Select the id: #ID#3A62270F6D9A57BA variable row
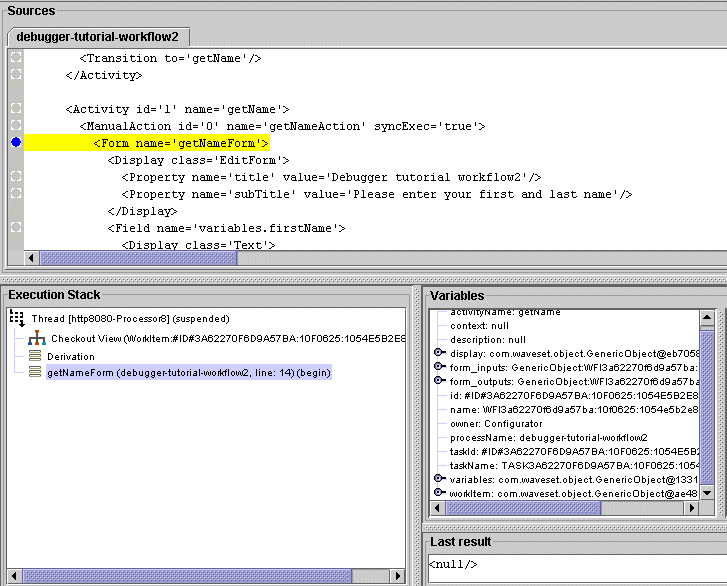 [x=574, y=395]
